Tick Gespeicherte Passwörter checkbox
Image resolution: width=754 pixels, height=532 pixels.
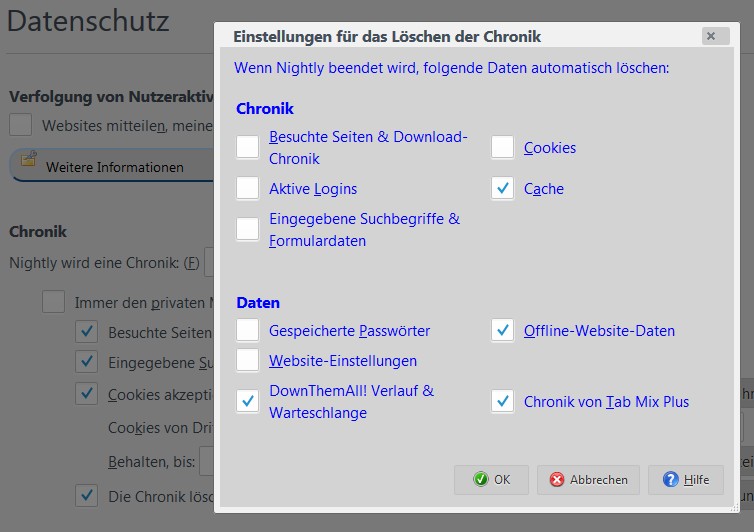click(x=248, y=331)
